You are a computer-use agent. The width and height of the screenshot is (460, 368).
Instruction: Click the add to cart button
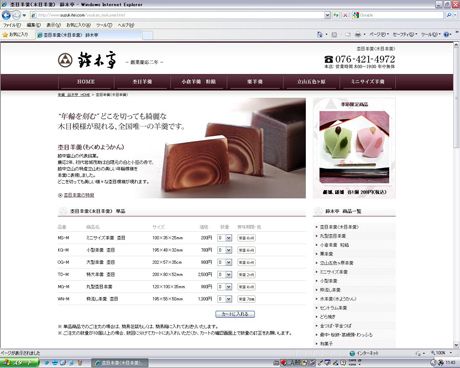pyautogui.click(x=235, y=314)
